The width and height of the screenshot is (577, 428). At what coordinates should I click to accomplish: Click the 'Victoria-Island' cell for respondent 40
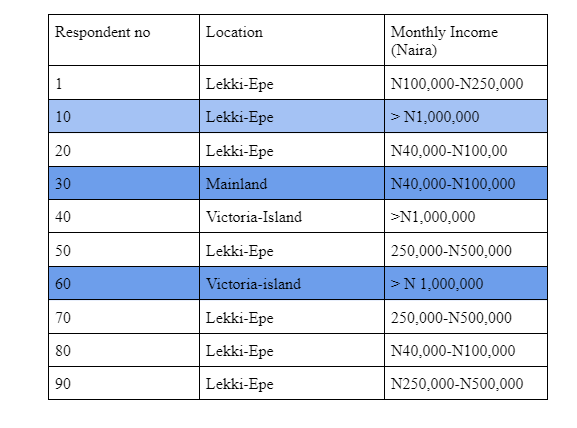pyautogui.click(x=292, y=216)
